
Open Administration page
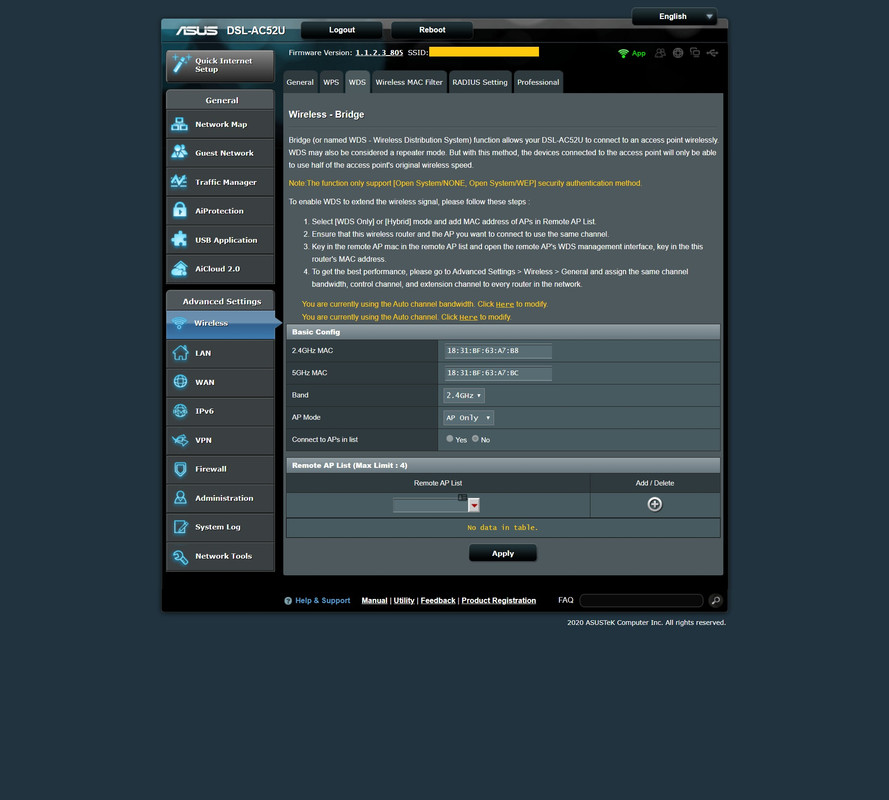pos(220,498)
